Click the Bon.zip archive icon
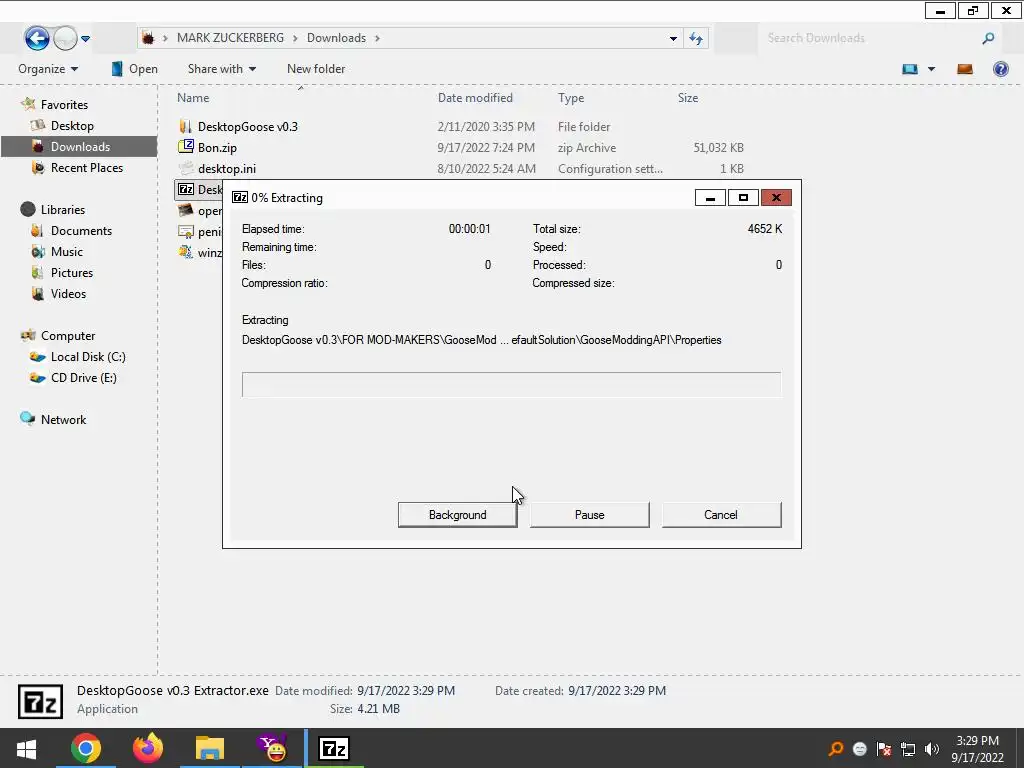Viewport: 1024px width, 768px height. point(186,147)
